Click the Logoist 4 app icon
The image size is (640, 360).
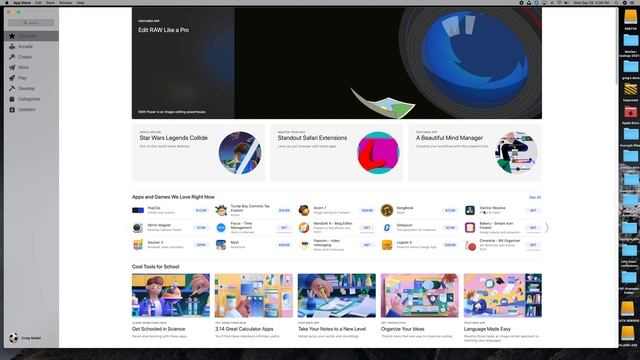(387, 244)
